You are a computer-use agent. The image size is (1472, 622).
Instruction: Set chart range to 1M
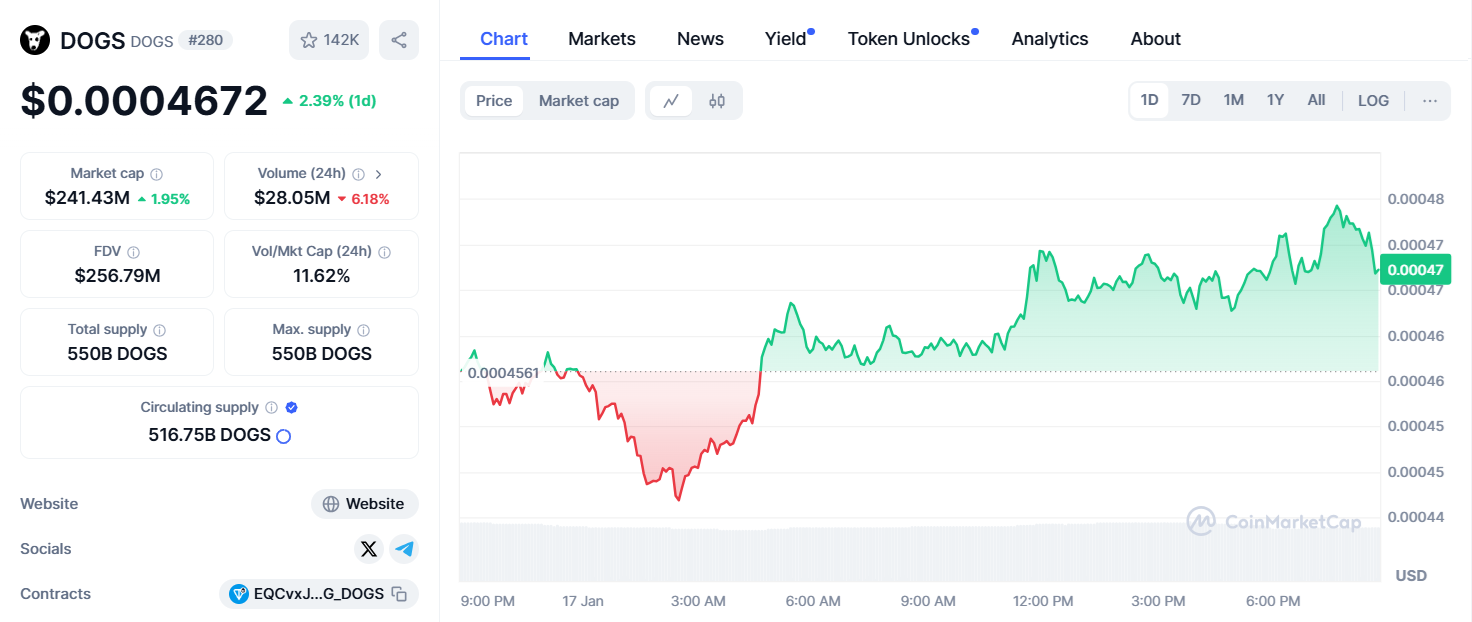[1234, 100]
